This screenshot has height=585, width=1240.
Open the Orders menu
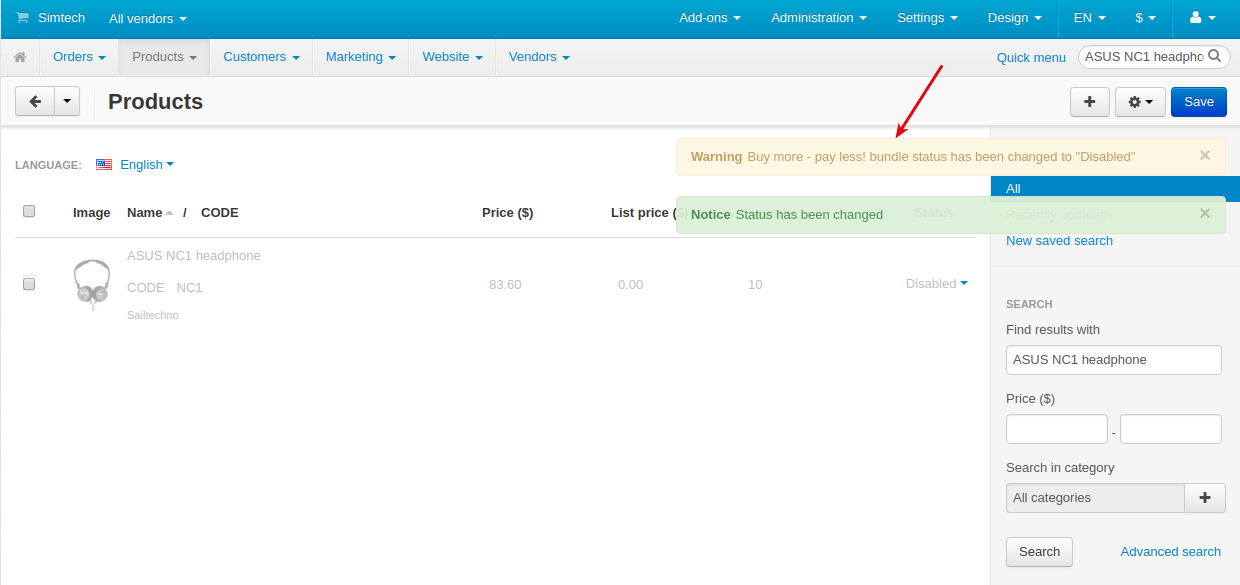(79, 57)
